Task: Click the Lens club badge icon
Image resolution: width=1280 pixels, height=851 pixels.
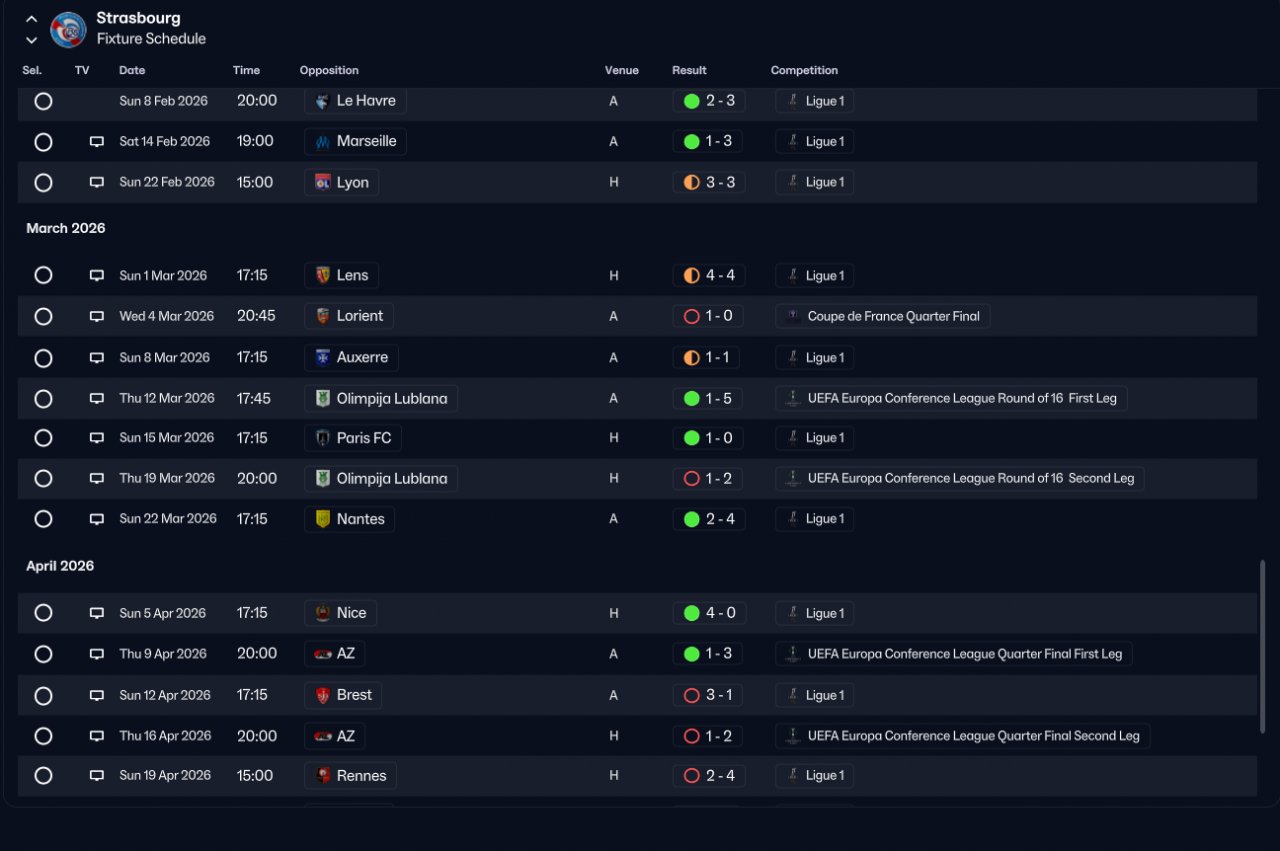Action: 323,275
